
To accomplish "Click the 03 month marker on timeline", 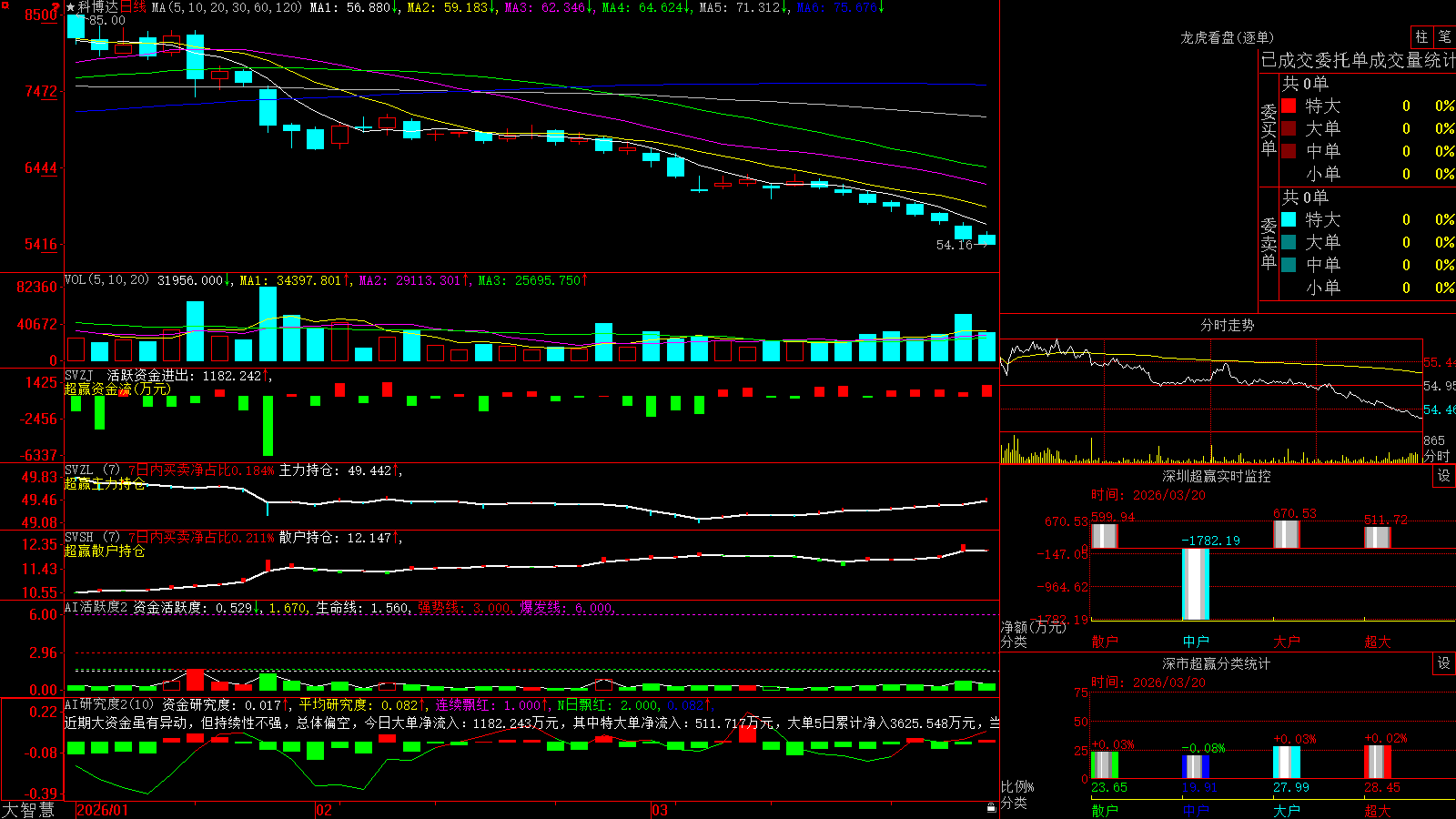I will click(x=660, y=810).
